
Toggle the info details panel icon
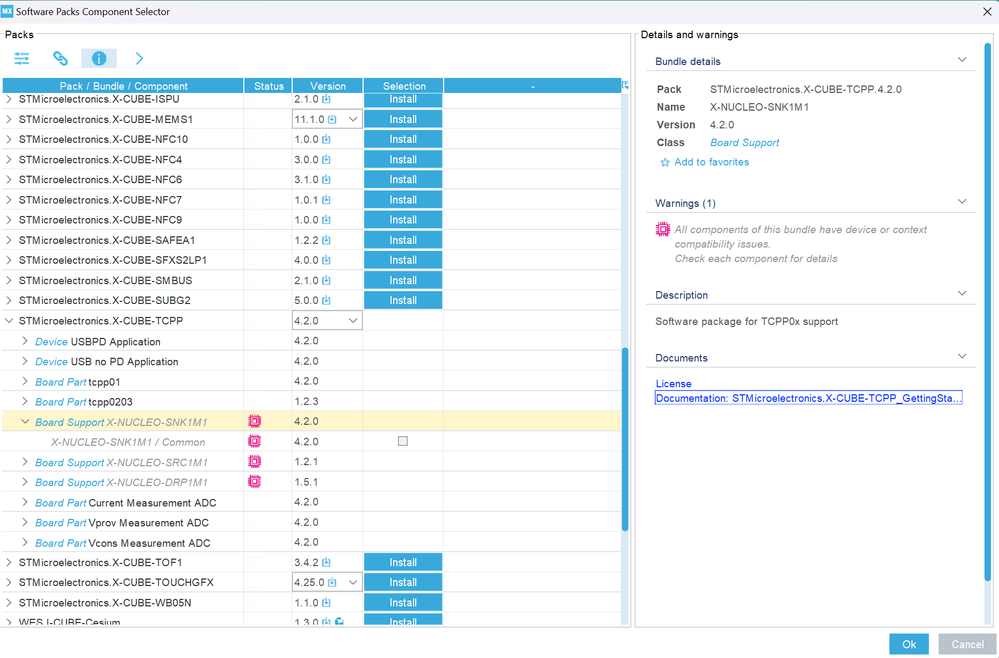click(99, 59)
